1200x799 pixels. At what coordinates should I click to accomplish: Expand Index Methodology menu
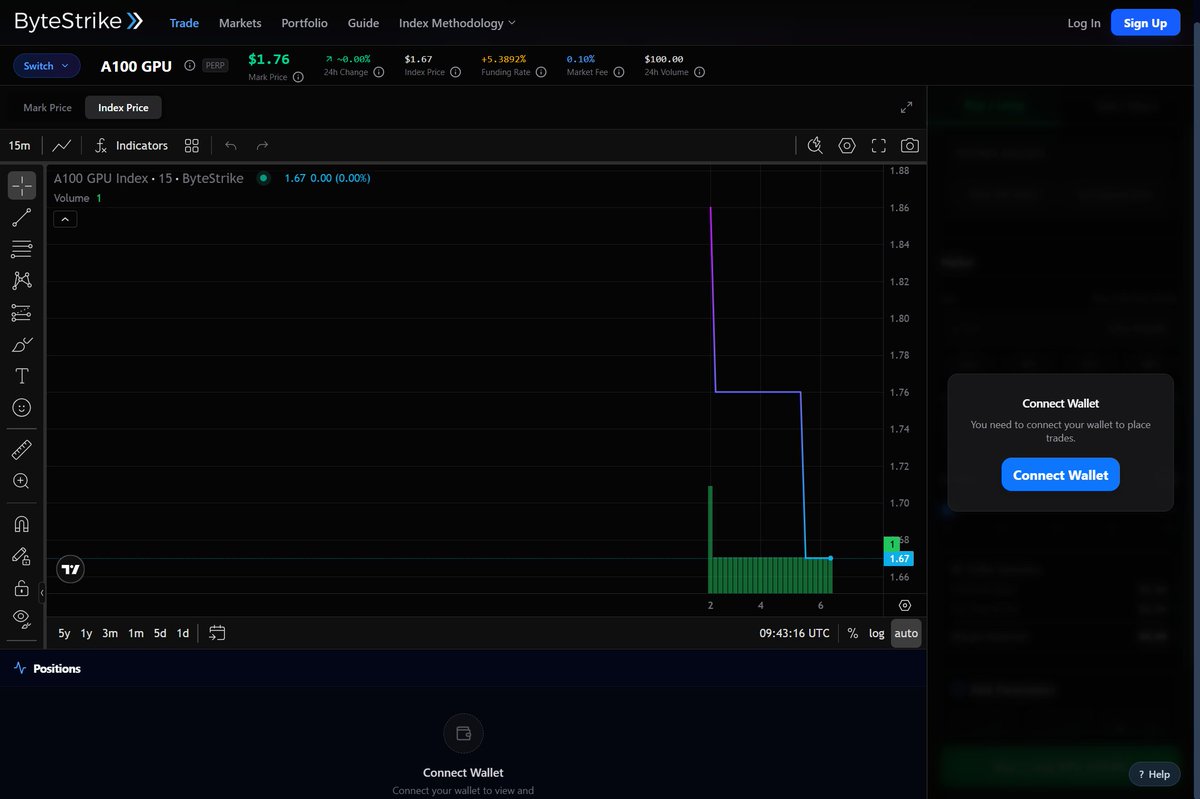[x=457, y=23]
